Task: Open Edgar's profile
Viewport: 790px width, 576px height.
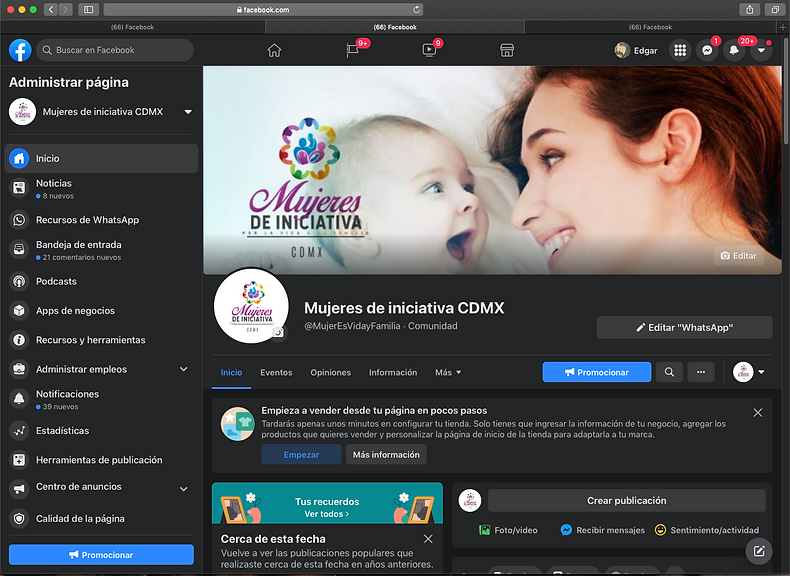Action: (636, 50)
